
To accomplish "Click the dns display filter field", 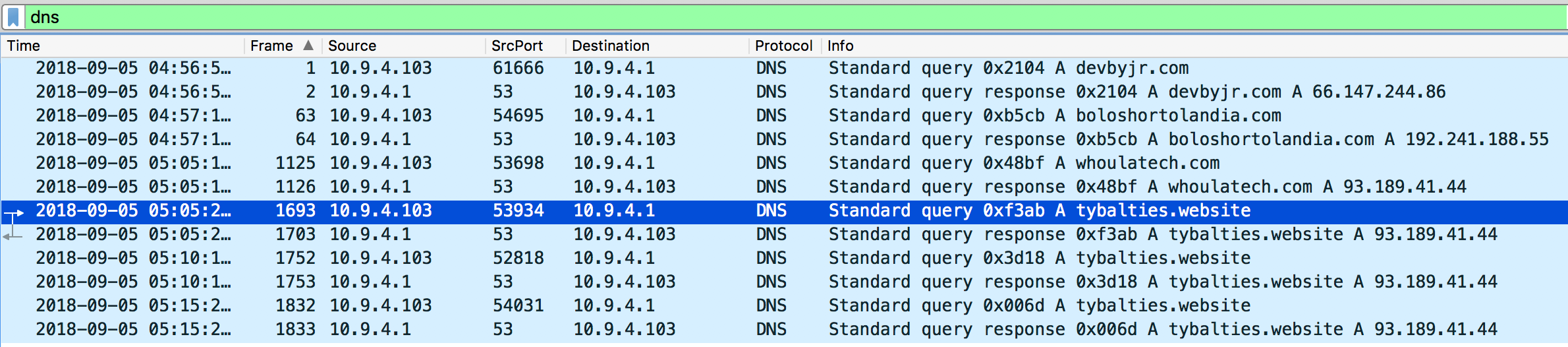I will [x=796, y=17].
